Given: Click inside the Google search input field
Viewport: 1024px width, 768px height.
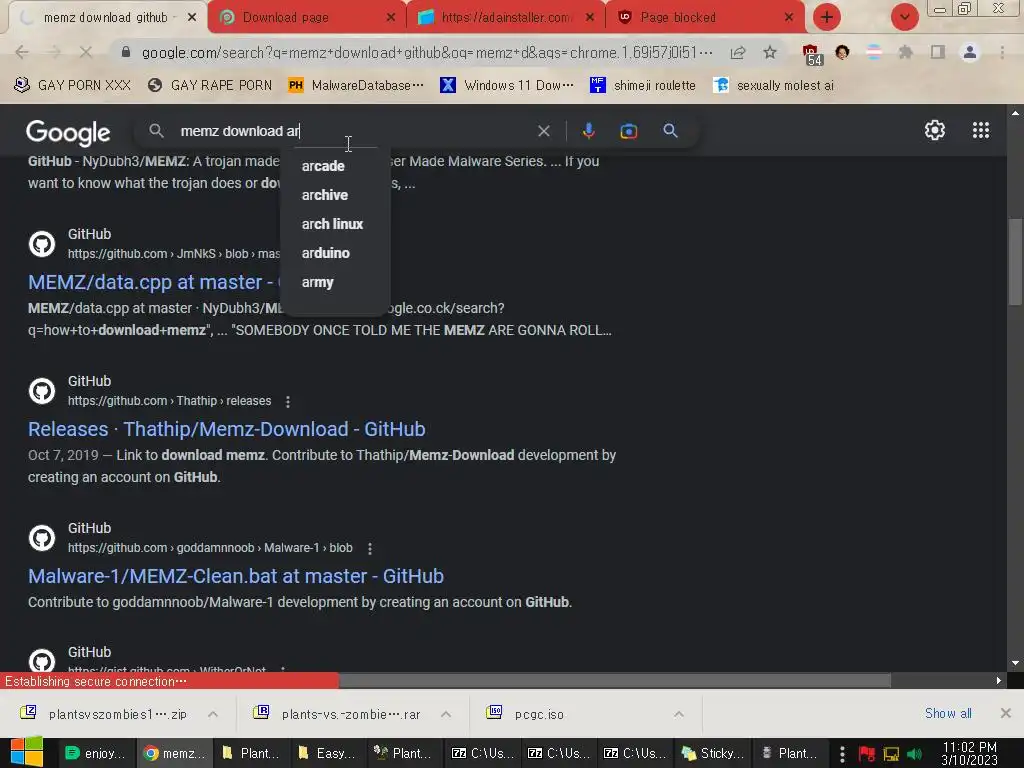Looking at the screenshot, I should [353, 131].
